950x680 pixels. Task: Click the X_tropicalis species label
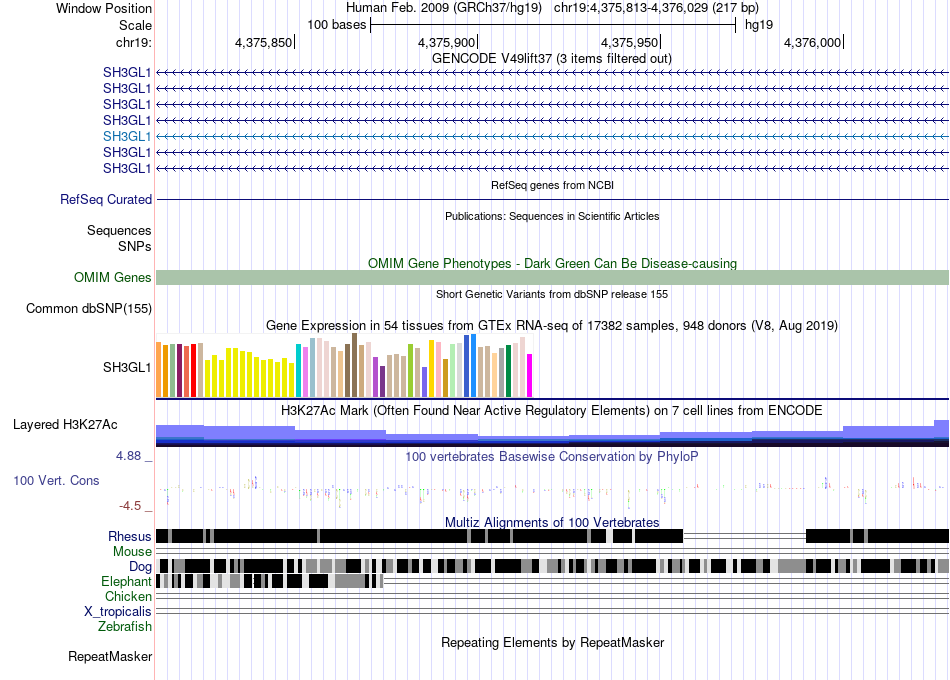tap(118, 612)
